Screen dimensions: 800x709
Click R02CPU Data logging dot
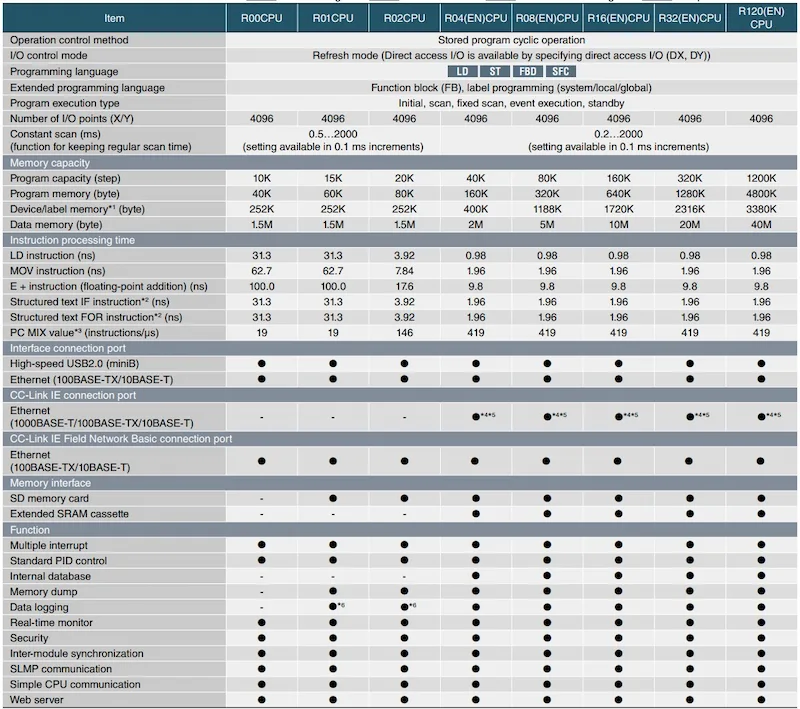[x=405, y=607]
